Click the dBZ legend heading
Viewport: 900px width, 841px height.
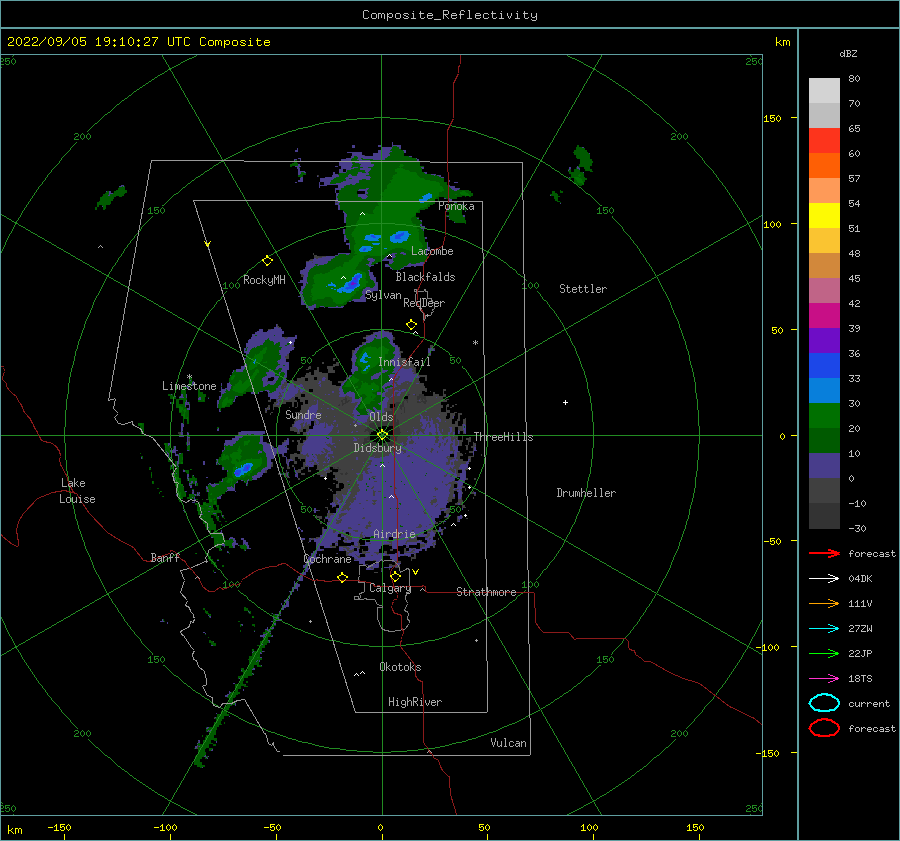point(848,54)
